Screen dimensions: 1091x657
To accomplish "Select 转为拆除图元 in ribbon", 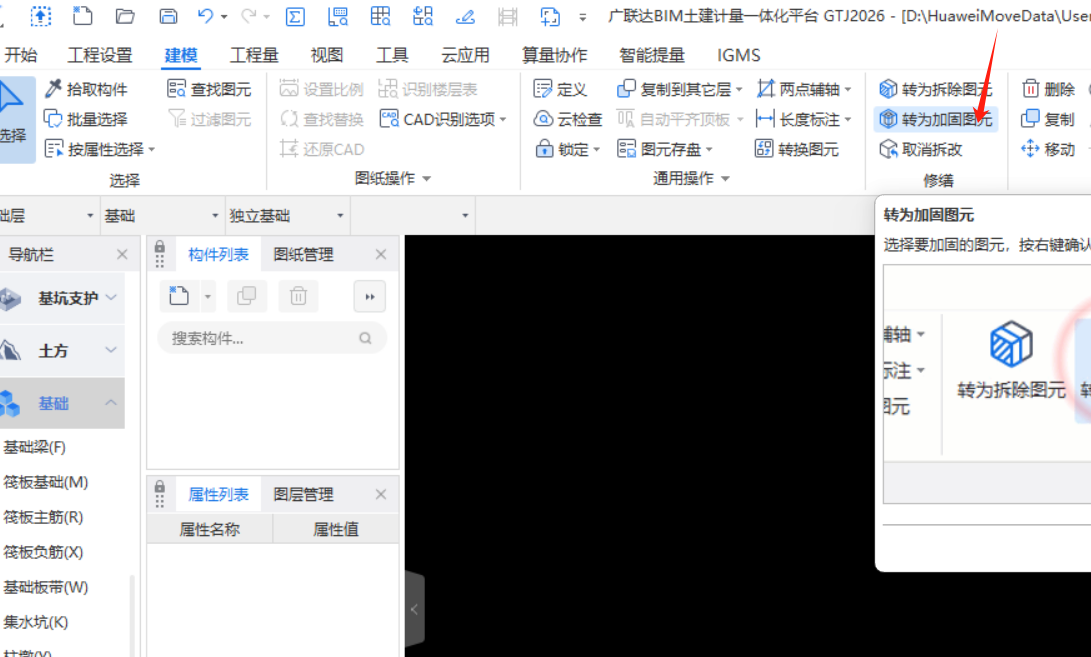I will [x=934, y=89].
